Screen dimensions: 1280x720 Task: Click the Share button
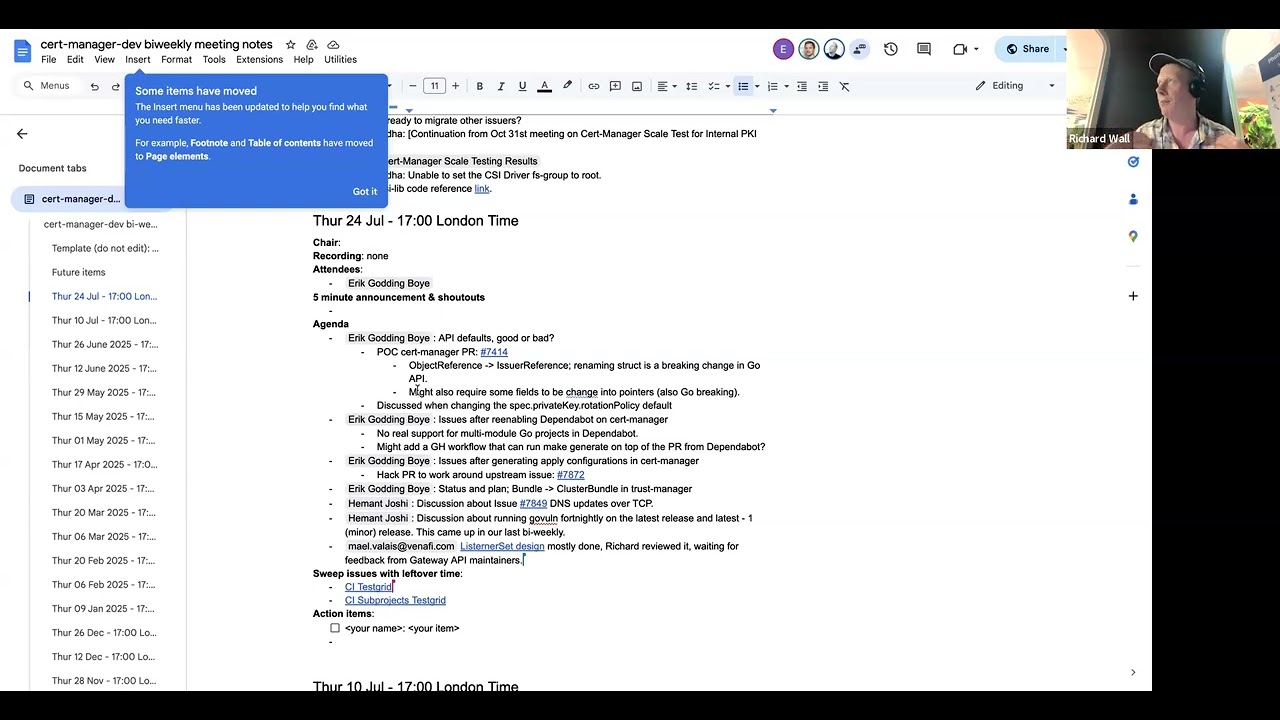coord(1027,49)
